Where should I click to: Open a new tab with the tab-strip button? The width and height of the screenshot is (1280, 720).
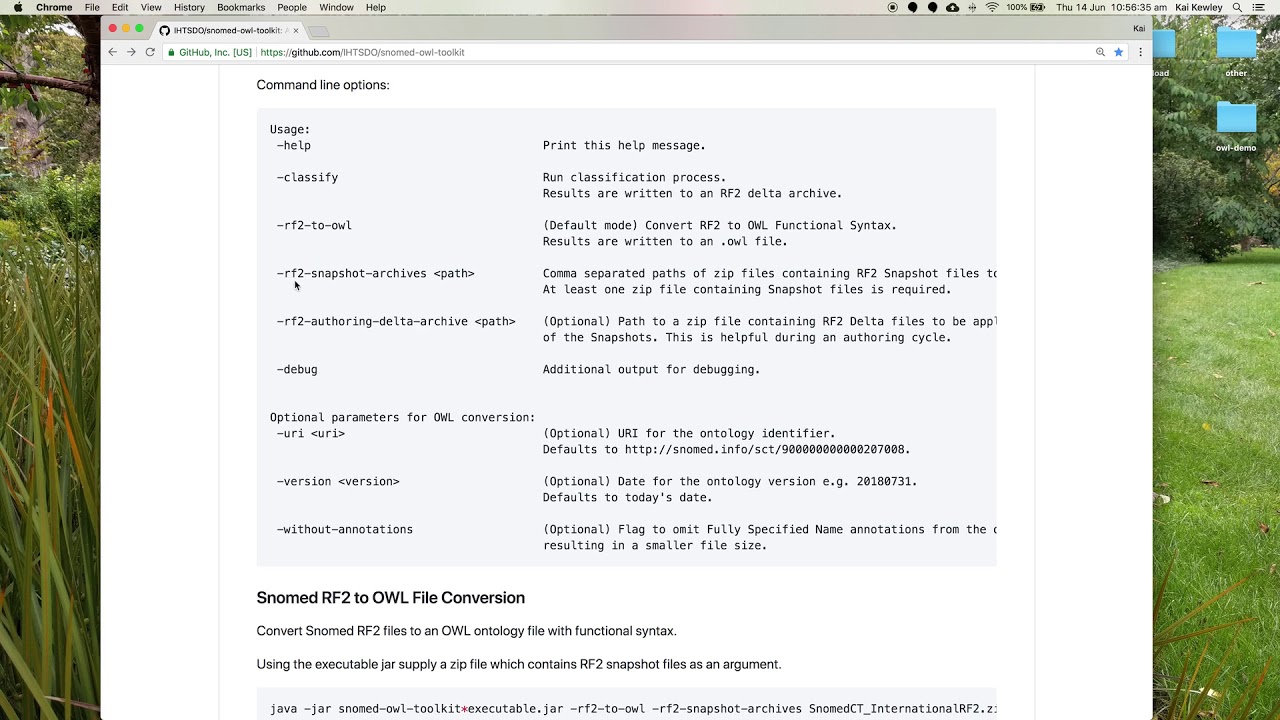coord(318,31)
